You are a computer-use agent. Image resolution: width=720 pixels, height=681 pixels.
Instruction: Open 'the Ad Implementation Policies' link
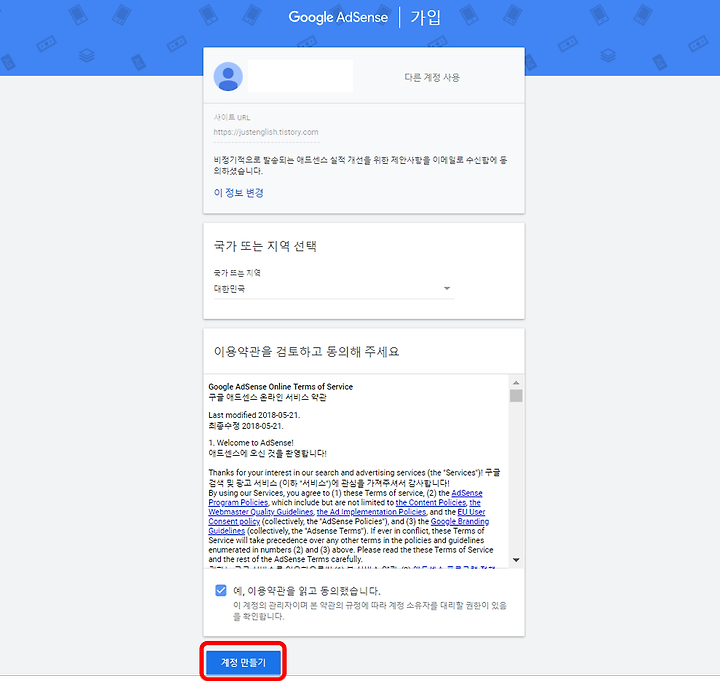click(371, 512)
